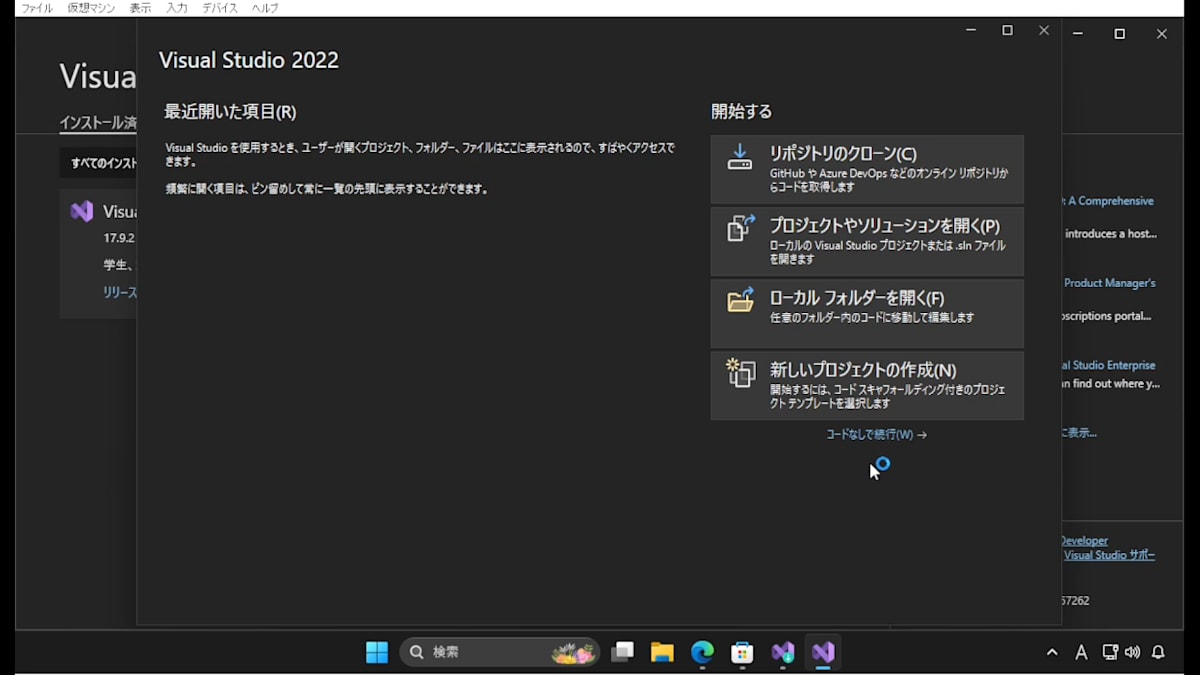Click the すべてのインスト... button in the Installer
1200x675 pixels.
coord(99,163)
